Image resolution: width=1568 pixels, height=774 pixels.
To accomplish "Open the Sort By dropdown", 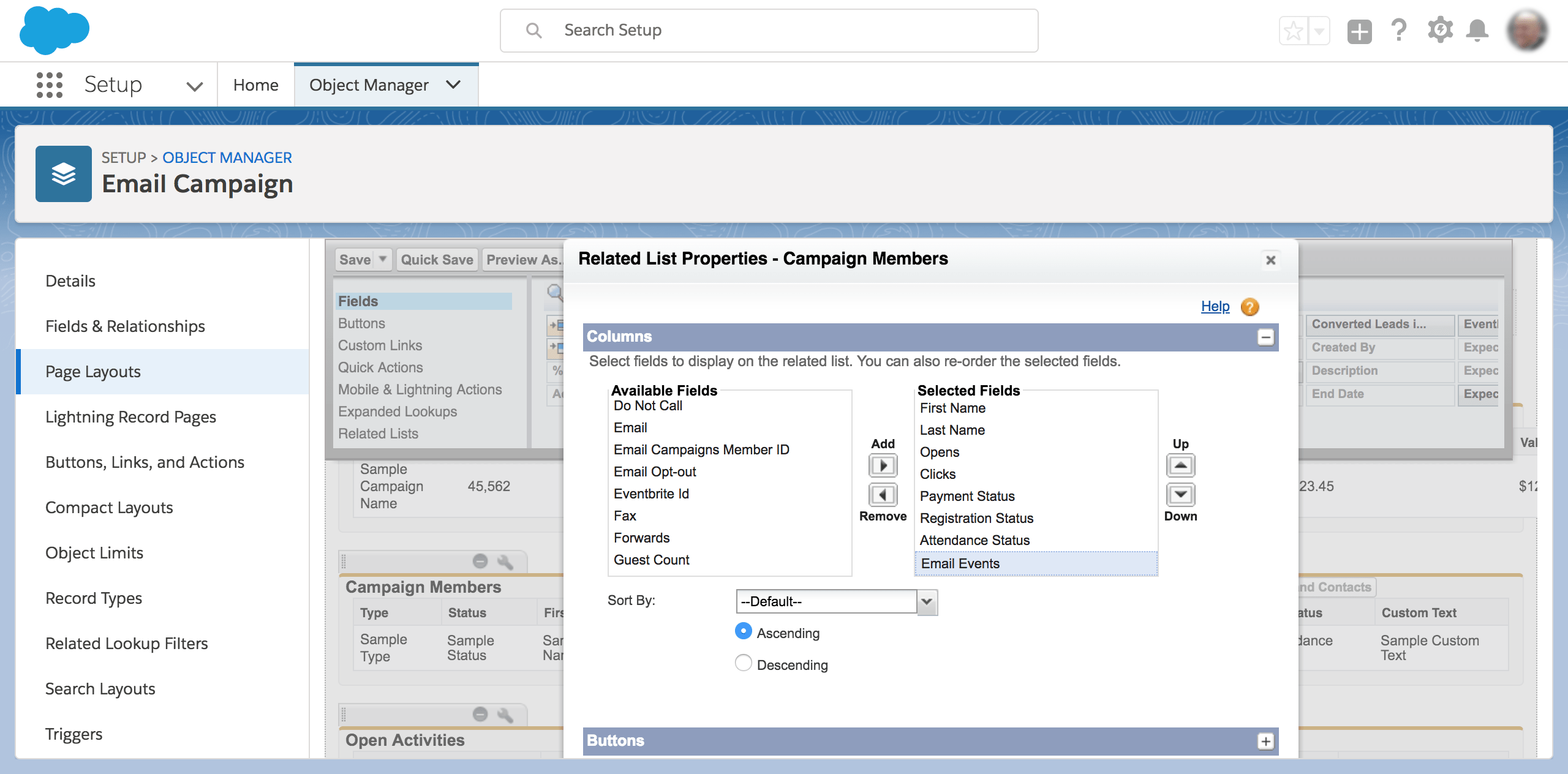I will point(925,602).
